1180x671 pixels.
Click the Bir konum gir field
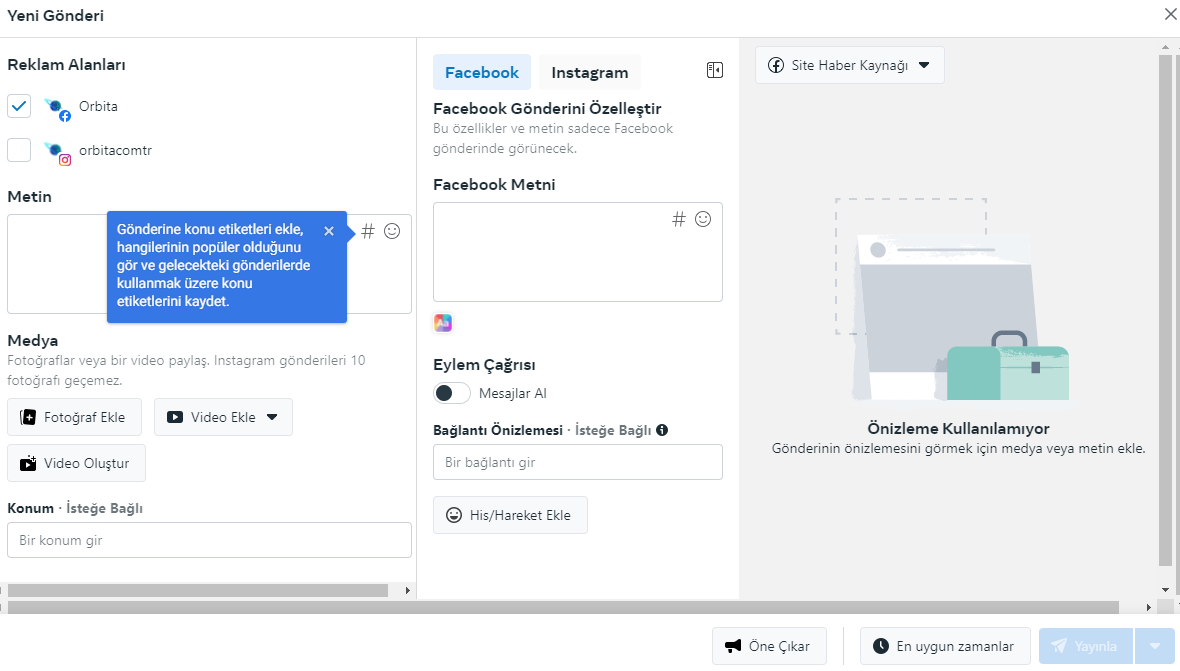[209, 540]
